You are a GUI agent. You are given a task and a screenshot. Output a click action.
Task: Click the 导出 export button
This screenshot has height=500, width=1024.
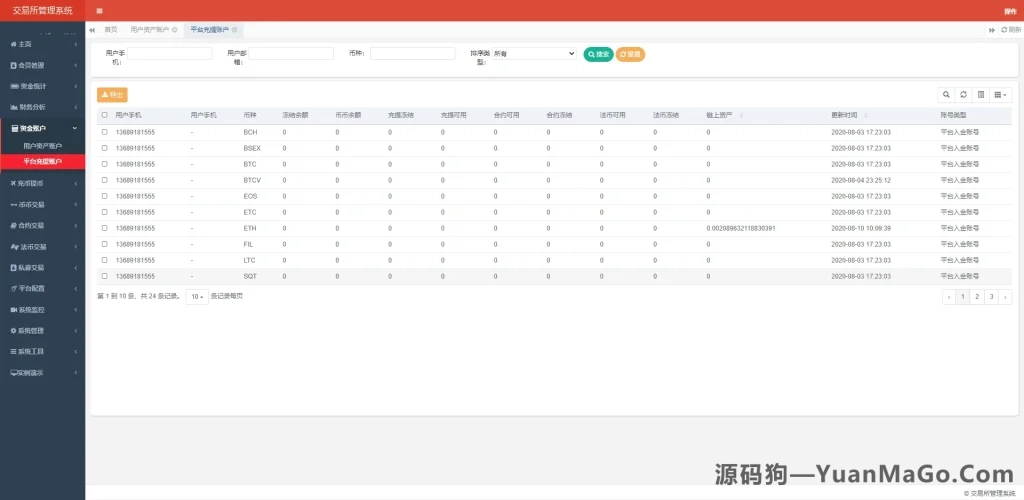[112, 95]
